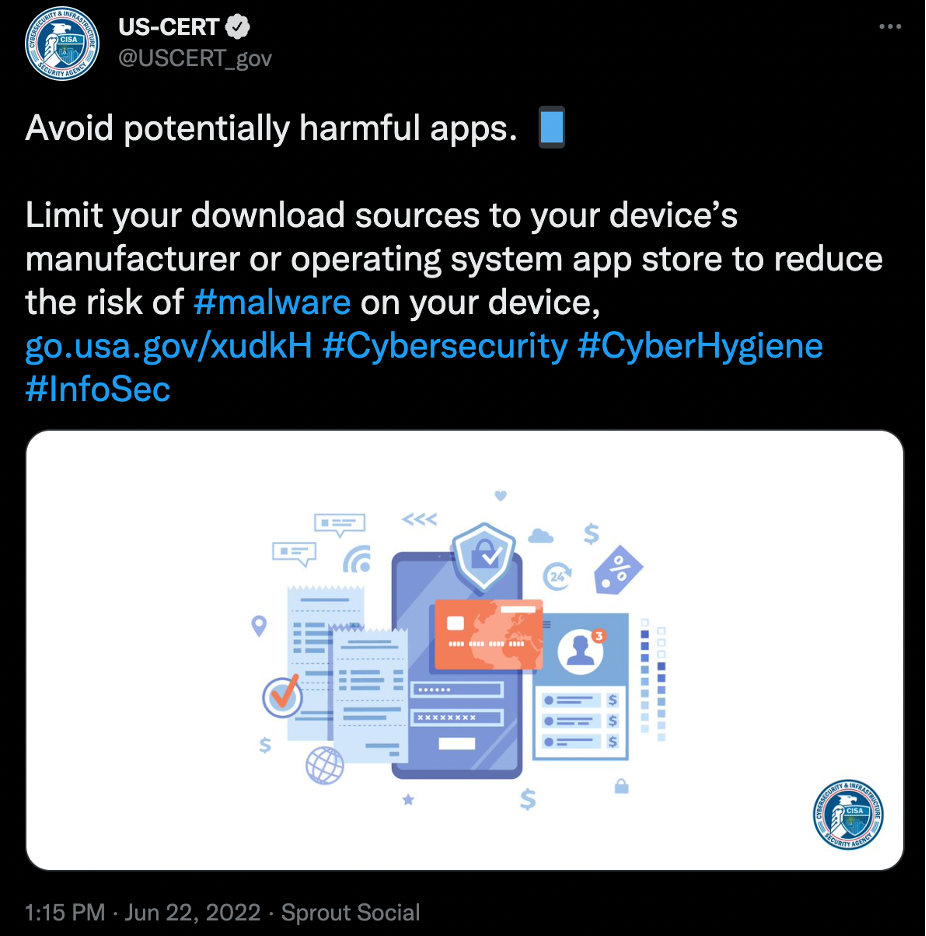Click the mobile phone emoji
Screen dimensions: 926x936
coord(552,127)
